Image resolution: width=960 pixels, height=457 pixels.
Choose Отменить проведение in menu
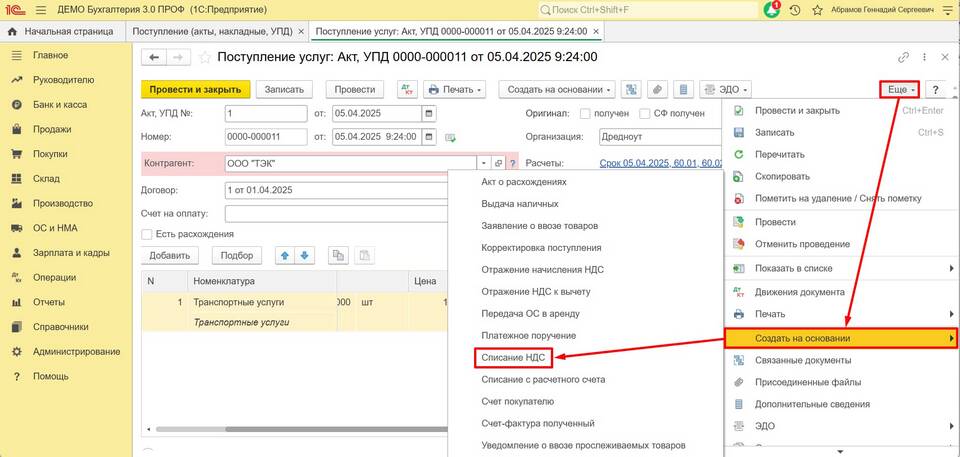coord(802,244)
